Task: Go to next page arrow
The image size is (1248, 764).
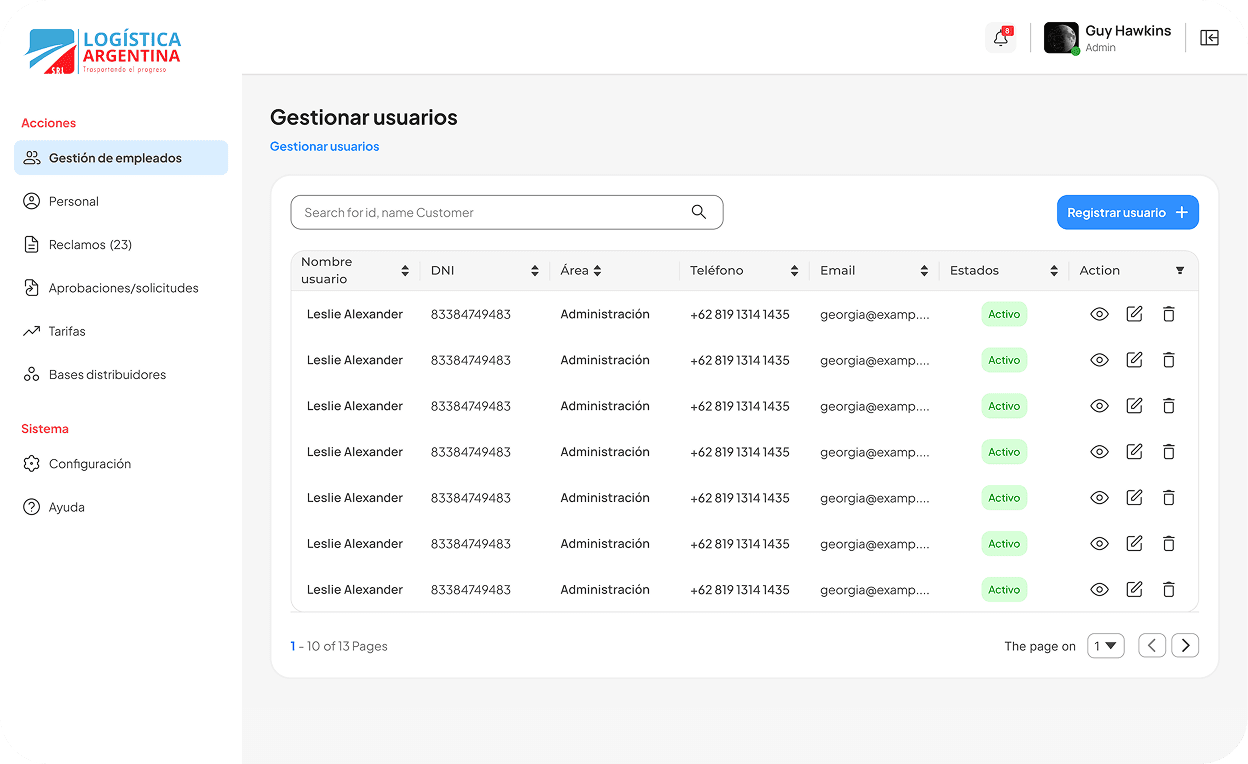Action: [x=1185, y=646]
